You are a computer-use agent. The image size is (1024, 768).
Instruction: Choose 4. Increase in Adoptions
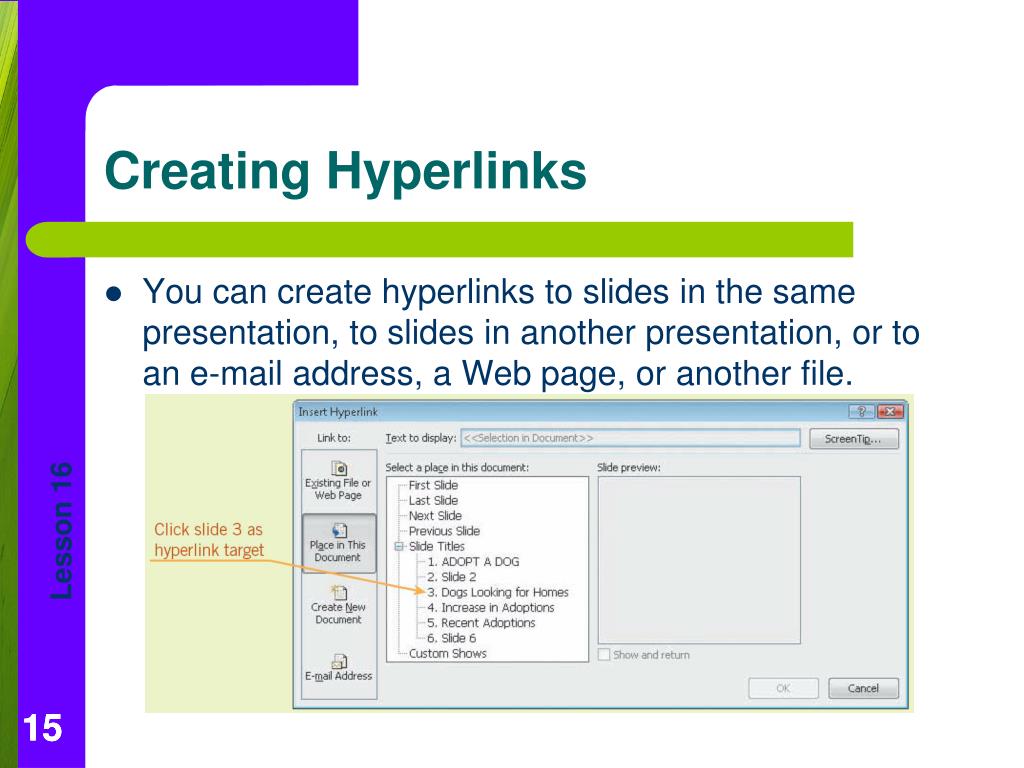pyautogui.click(x=490, y=608)
